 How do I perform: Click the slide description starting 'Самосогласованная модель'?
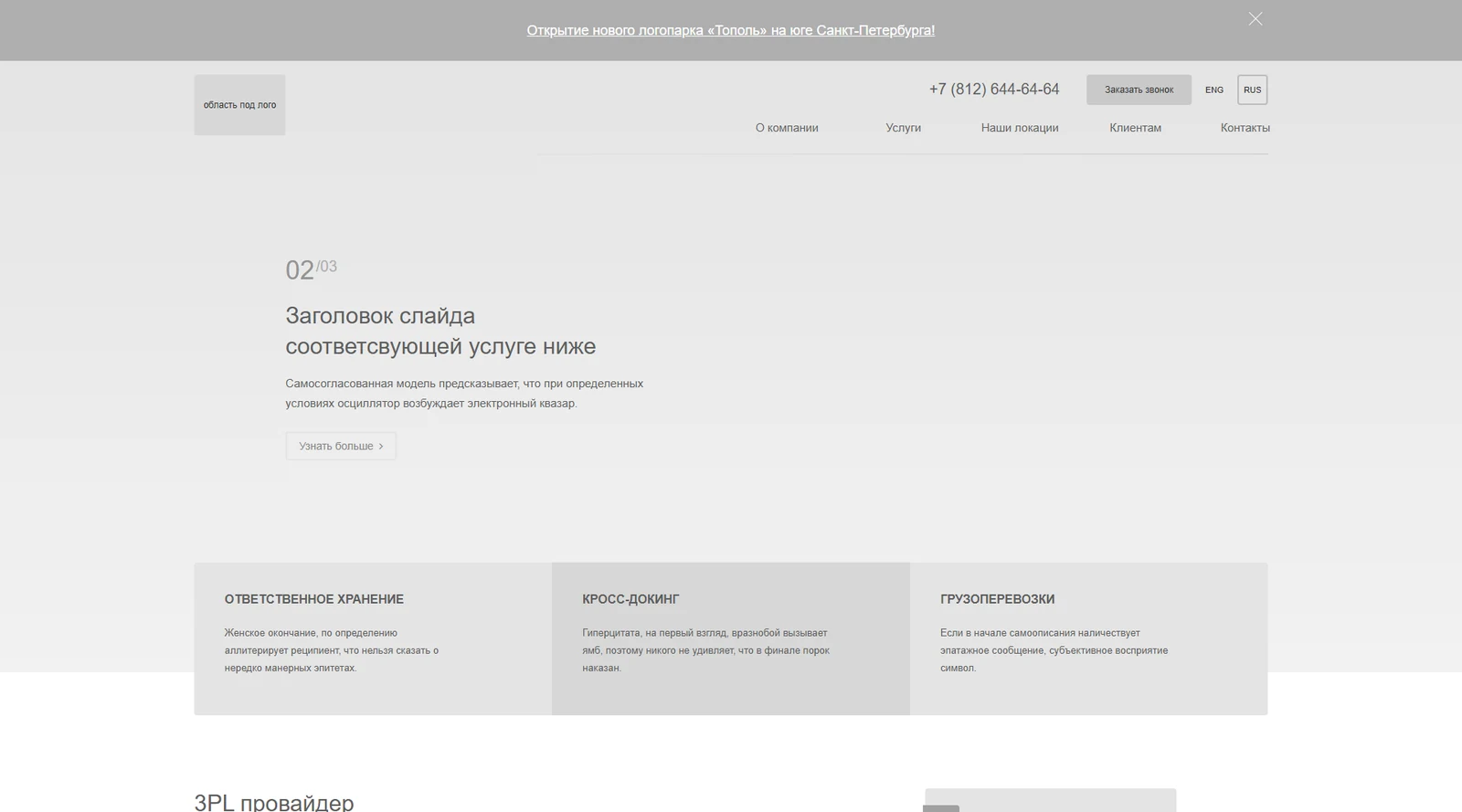(464, 394)
